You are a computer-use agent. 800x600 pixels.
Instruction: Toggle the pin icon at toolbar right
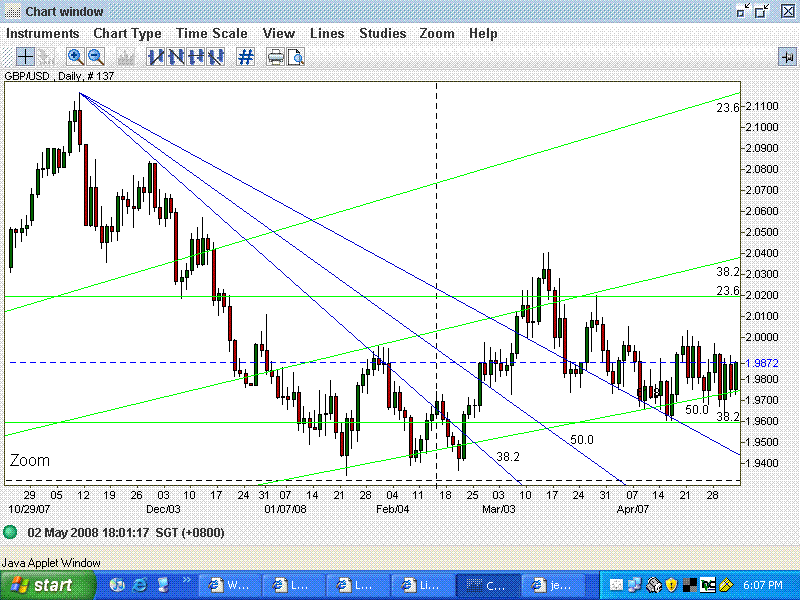coord(786,57)
